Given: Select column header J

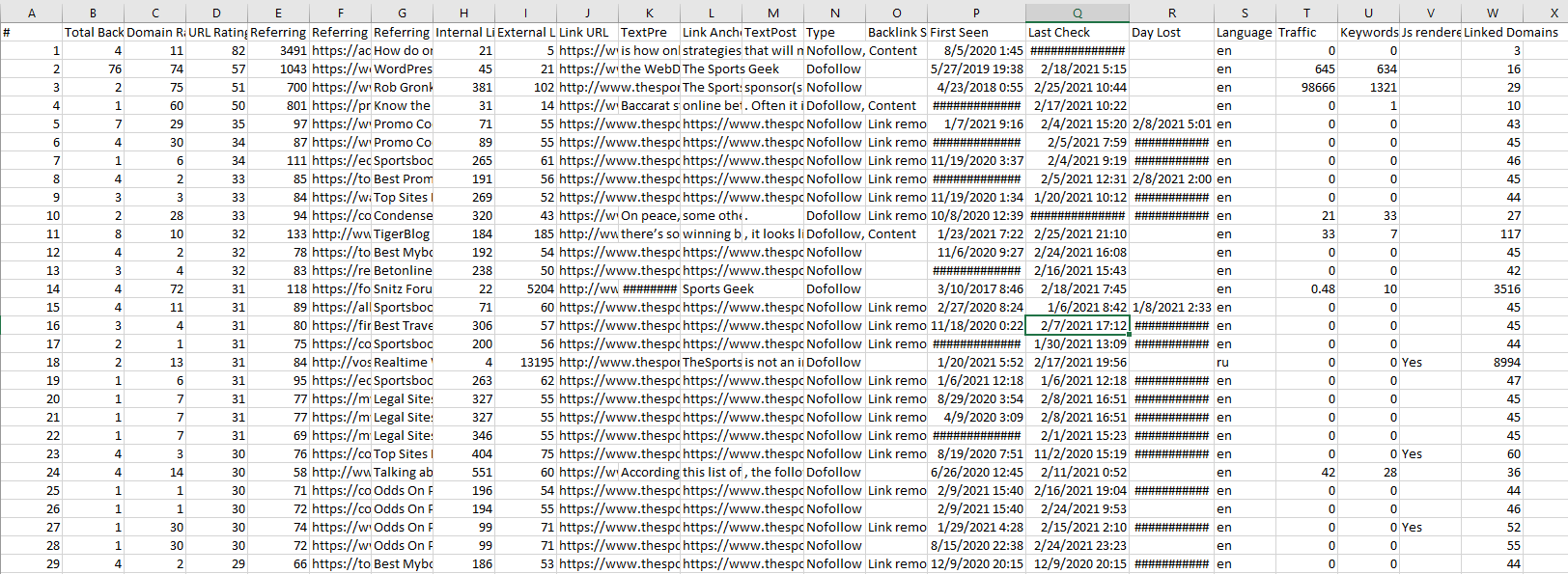Looking at the screenshot, I should coord(587,13).
